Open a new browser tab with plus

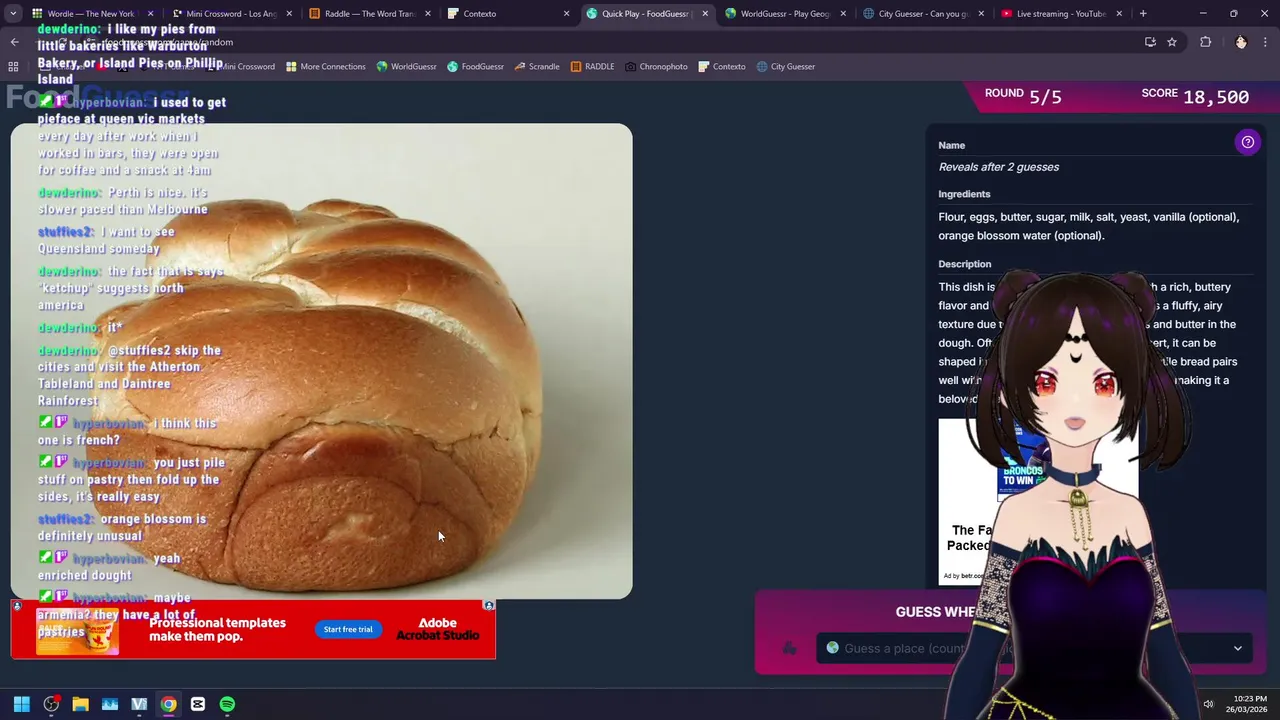(1143, 14)
